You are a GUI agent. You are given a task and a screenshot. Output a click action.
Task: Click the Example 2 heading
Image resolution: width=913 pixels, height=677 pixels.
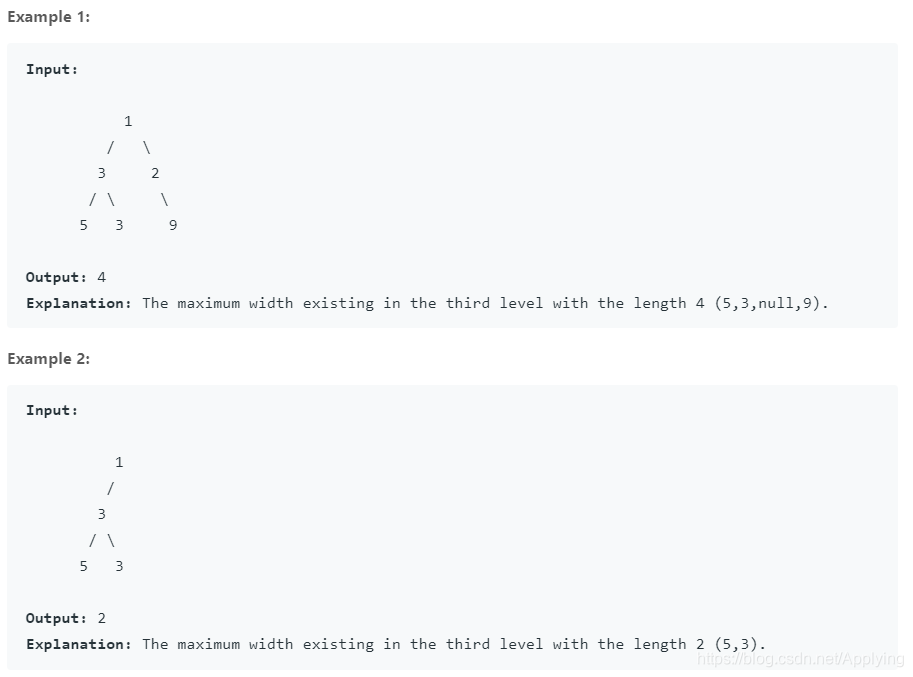[49, 359]
